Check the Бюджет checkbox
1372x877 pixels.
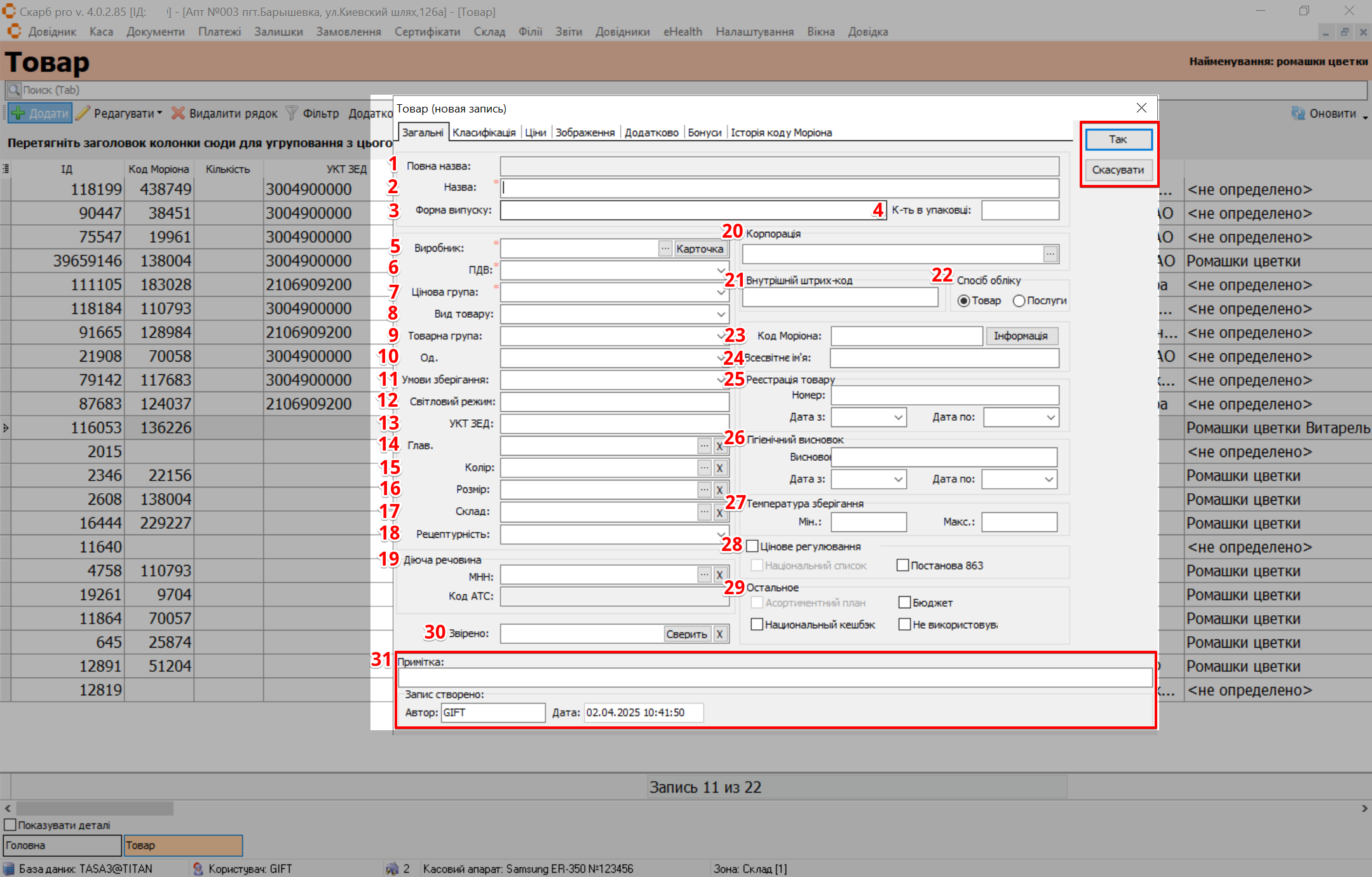pos(904,602)
